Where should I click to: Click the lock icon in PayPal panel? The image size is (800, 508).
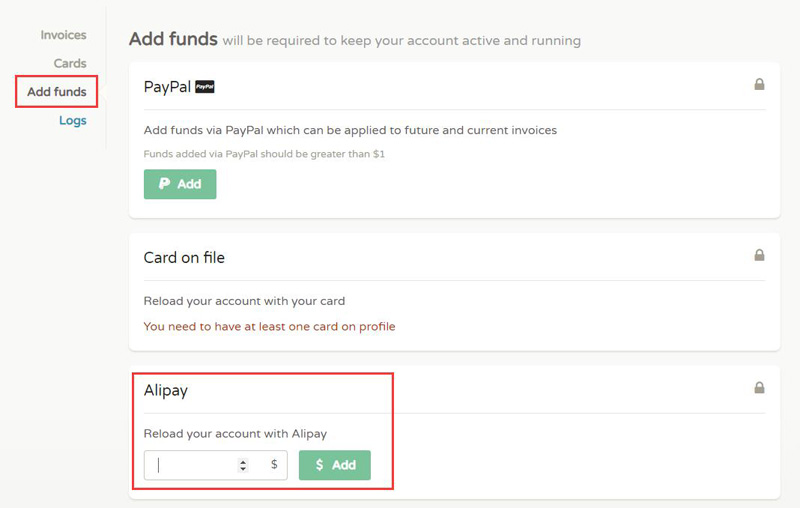pos(759,85)
